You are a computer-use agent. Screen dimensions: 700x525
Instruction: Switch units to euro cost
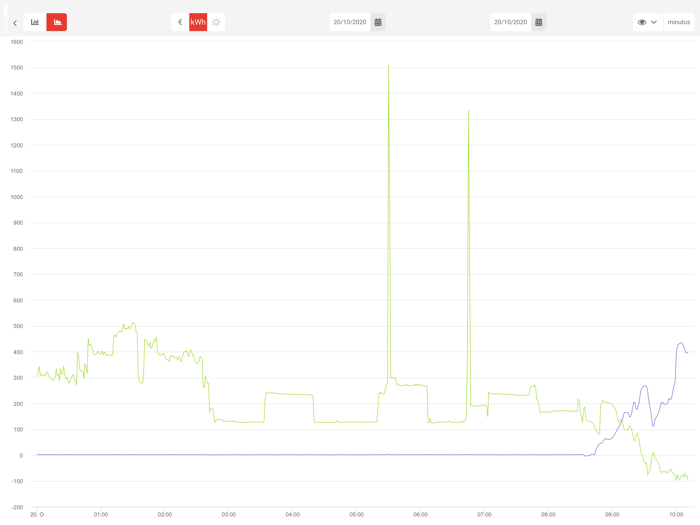(x=180, y=22)
